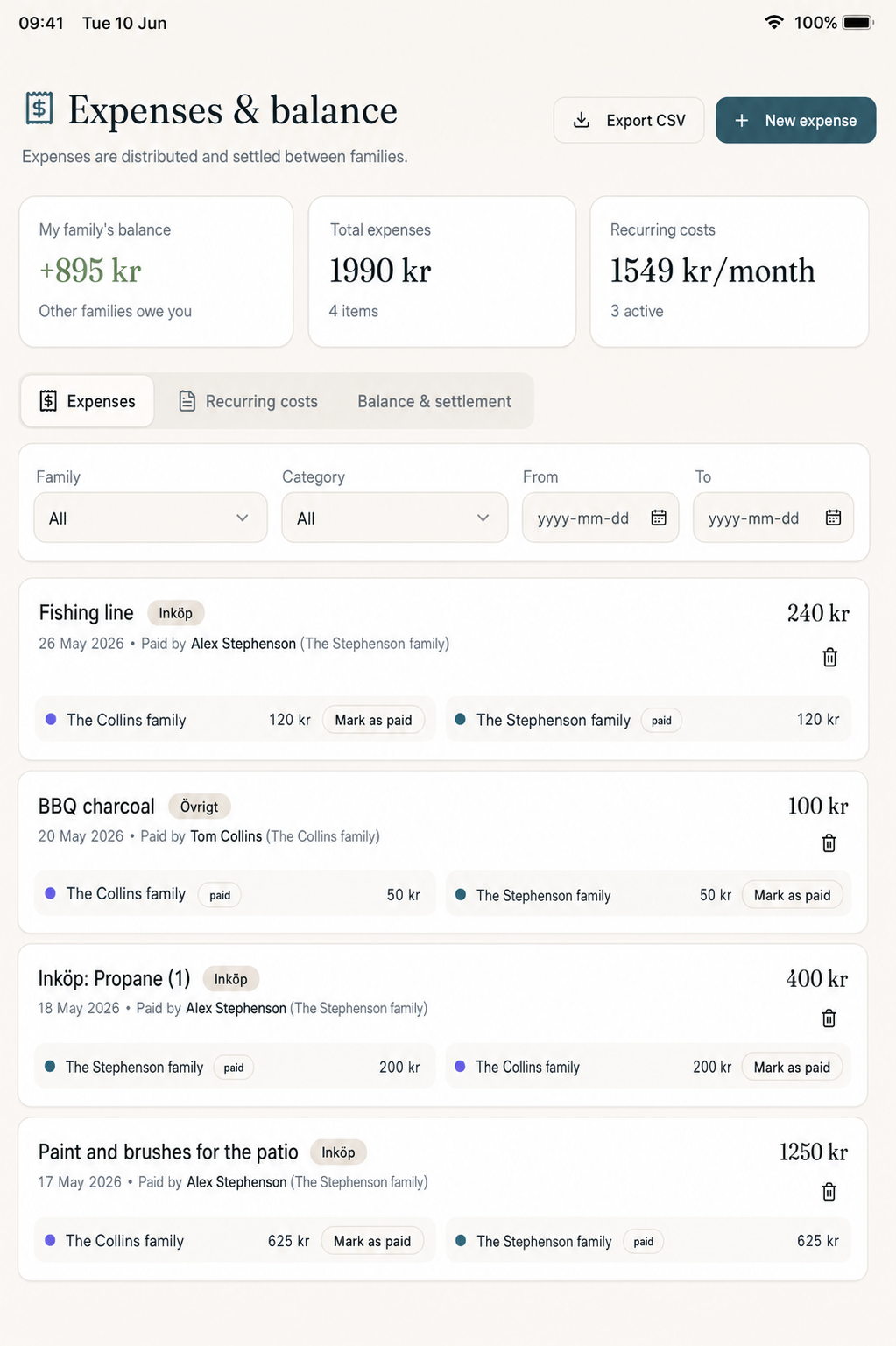Screen dimensions: 896x1346
Task: Click the chevron arrow in the Category dropdown
Action: (x=483, y=518)
